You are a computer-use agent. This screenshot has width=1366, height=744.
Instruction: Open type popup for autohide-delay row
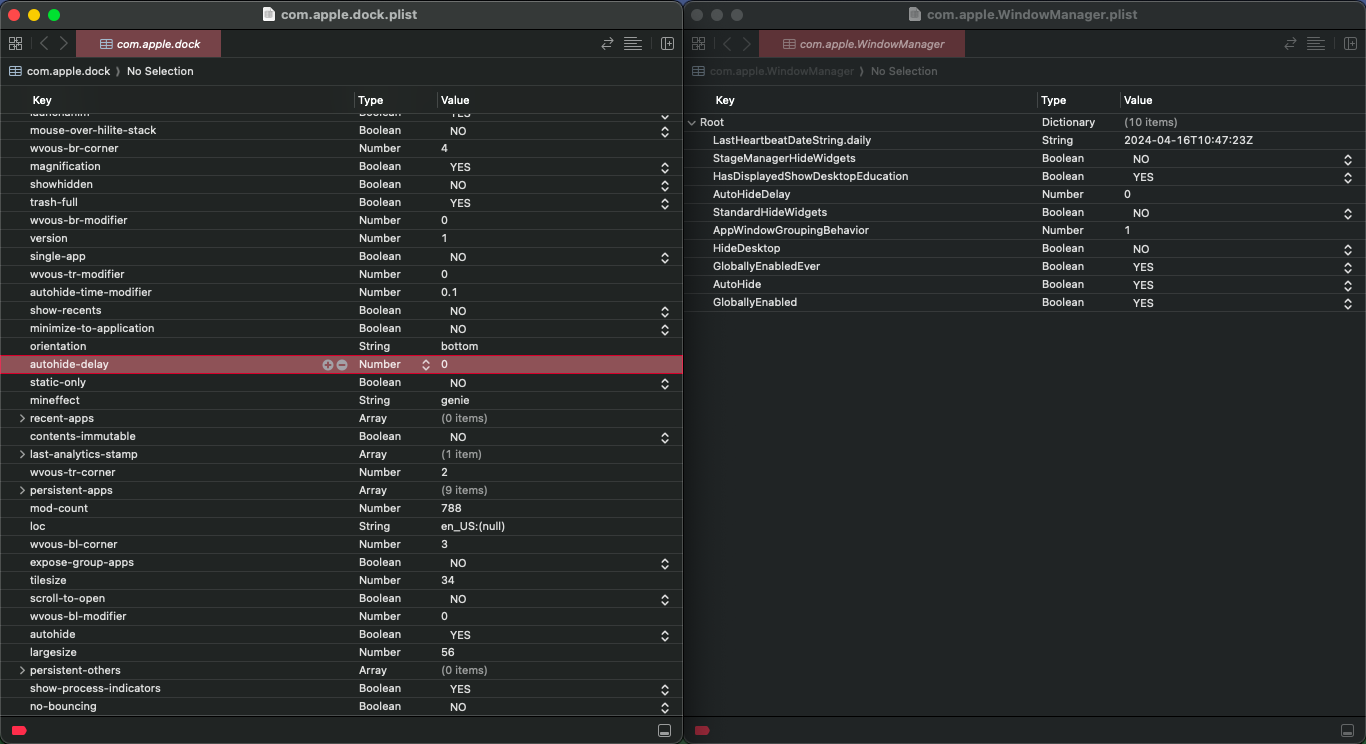425,365
